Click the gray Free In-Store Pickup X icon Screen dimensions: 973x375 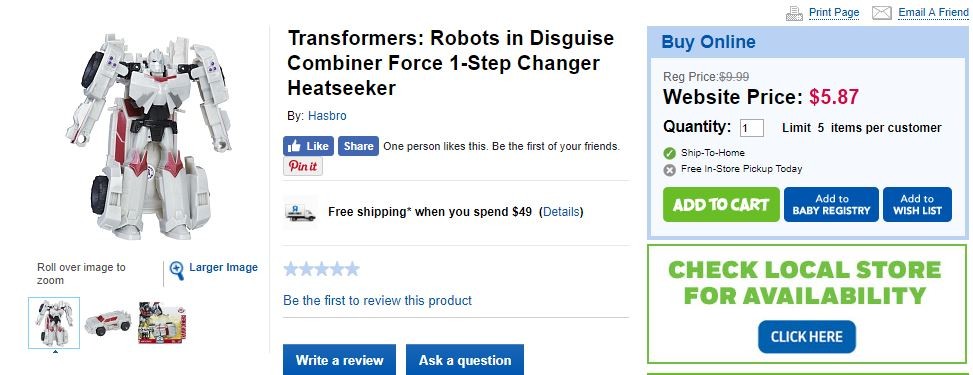(x=670, y=170)
